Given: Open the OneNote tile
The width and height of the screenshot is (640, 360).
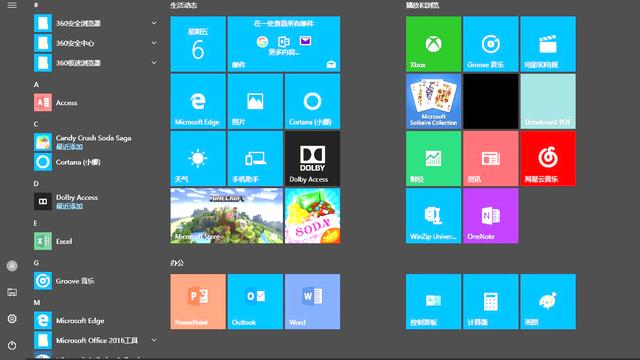Looking at the screenshot, I should pos(491,216).
